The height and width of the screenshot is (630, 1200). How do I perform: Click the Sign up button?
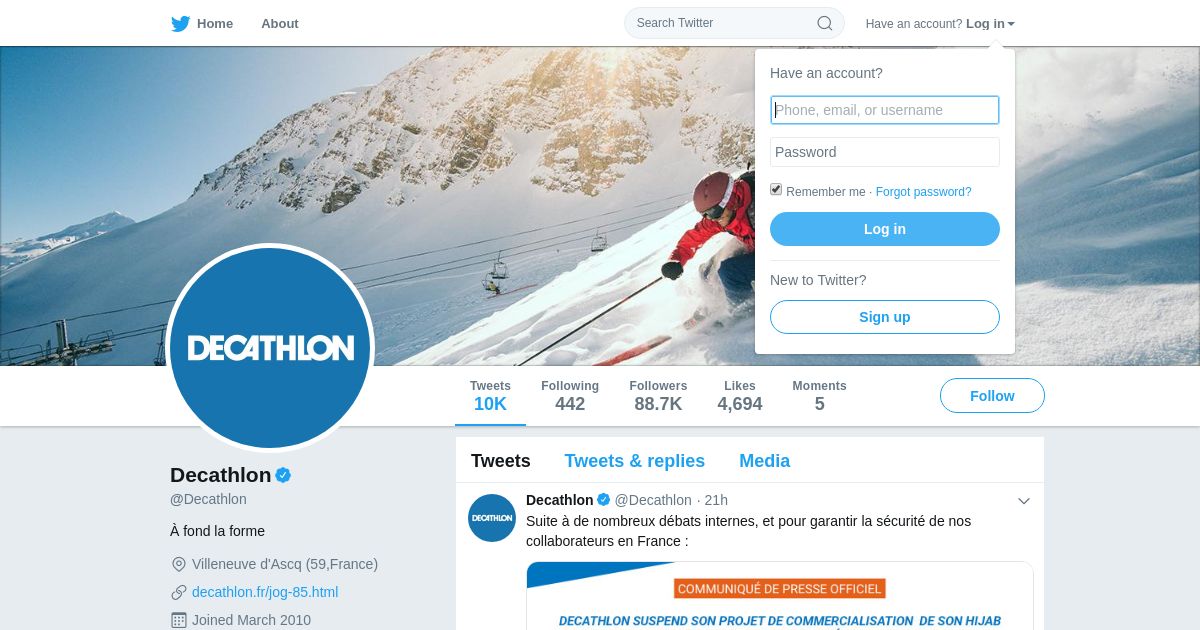[x=885, y=317]
